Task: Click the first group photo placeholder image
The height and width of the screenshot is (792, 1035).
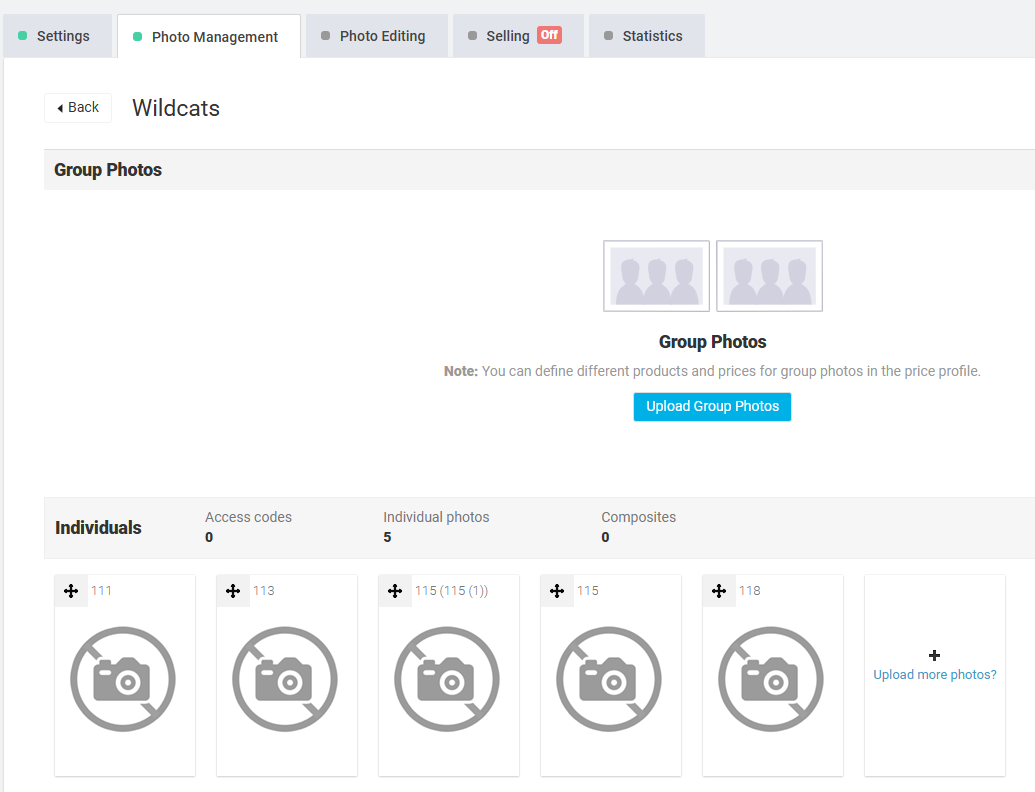Action: (656, 276)
